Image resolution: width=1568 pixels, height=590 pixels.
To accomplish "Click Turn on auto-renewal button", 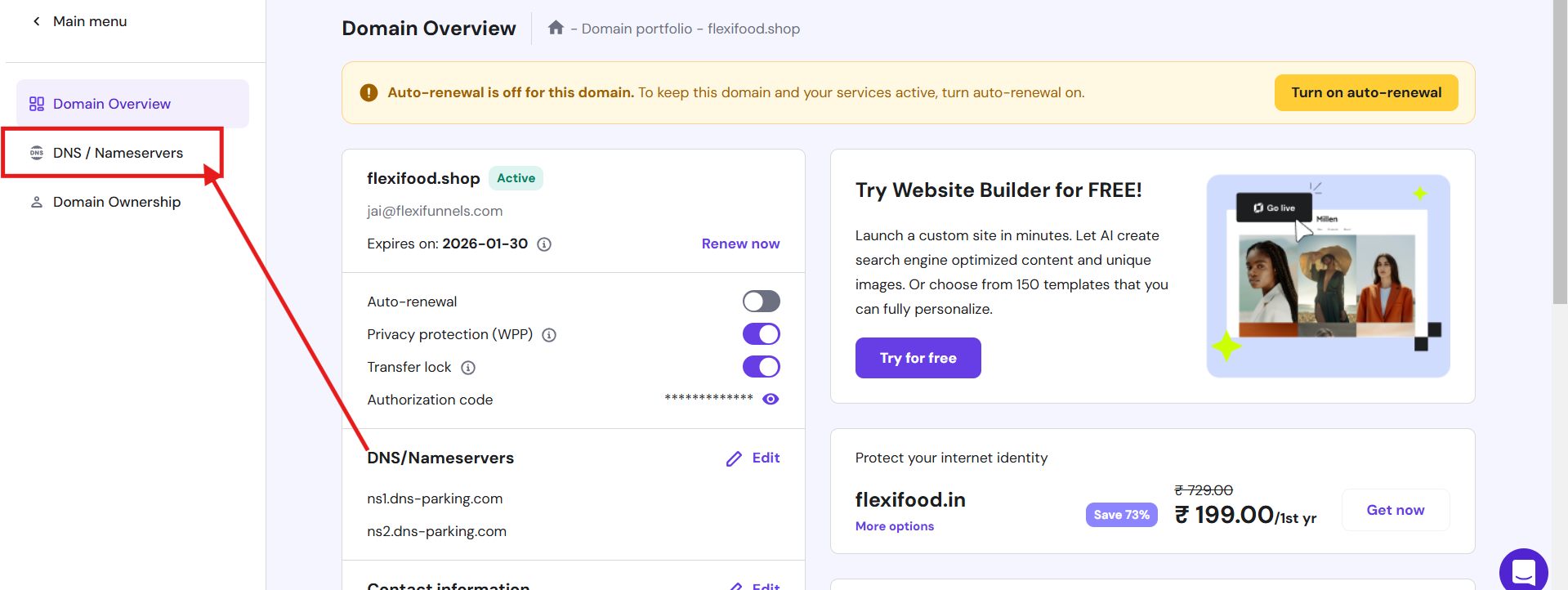I will click(x=1366, y=92).
